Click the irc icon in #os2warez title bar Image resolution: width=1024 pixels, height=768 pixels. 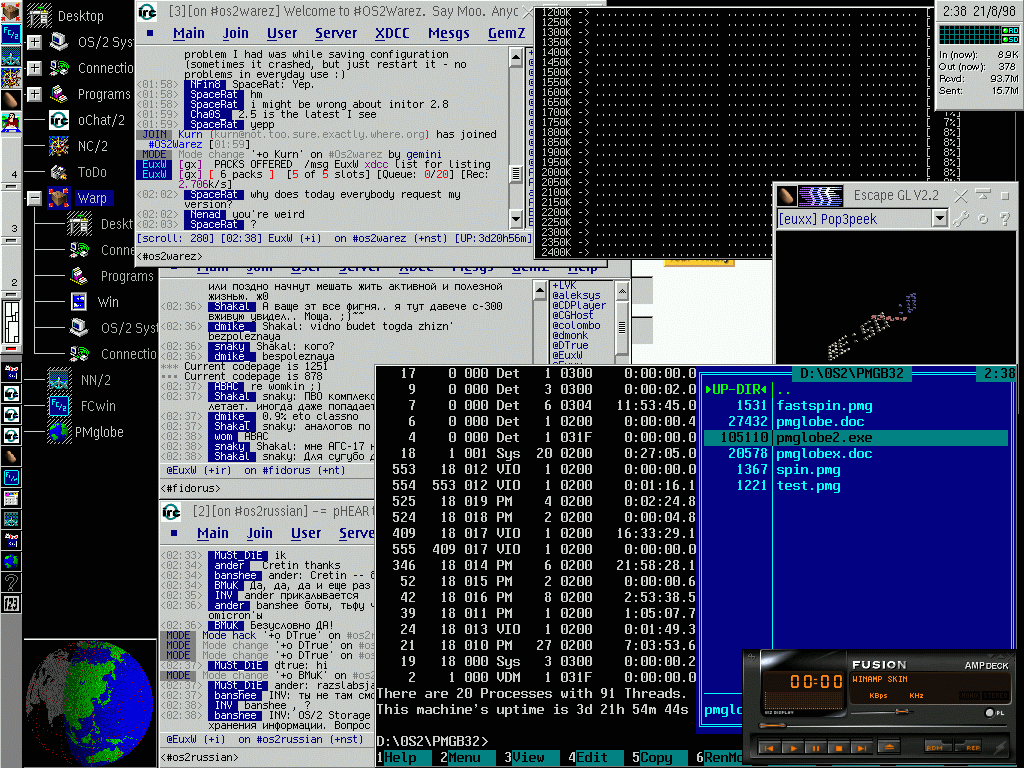click(x=148, y=11)
